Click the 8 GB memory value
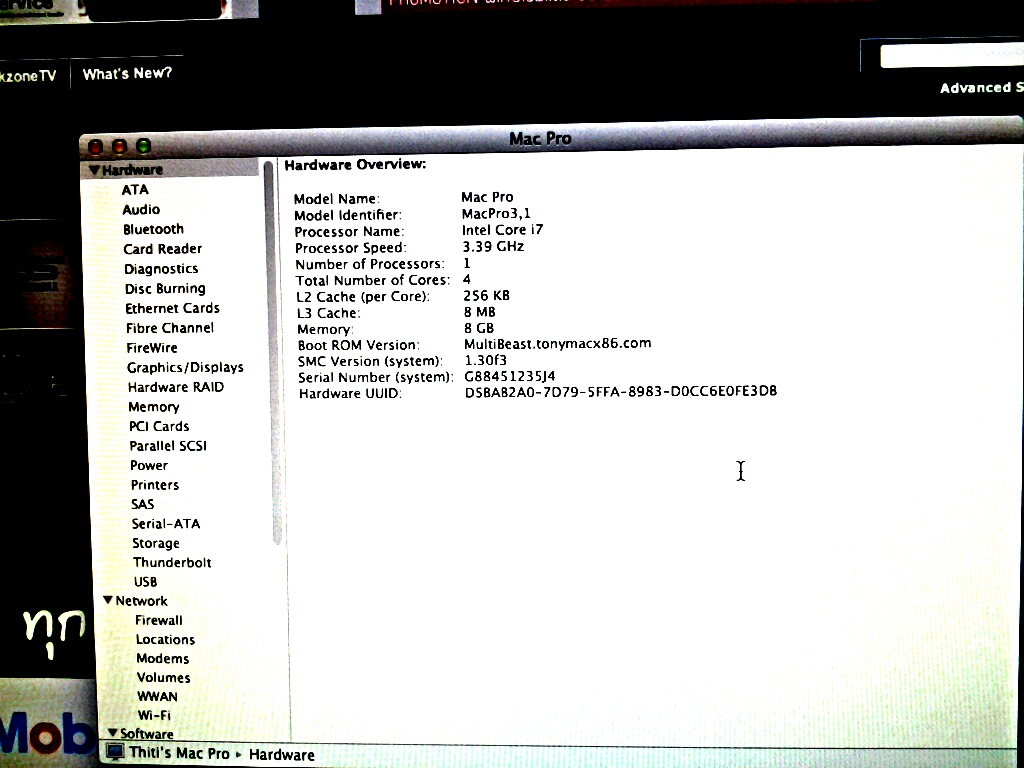 [x=479, y=328]
